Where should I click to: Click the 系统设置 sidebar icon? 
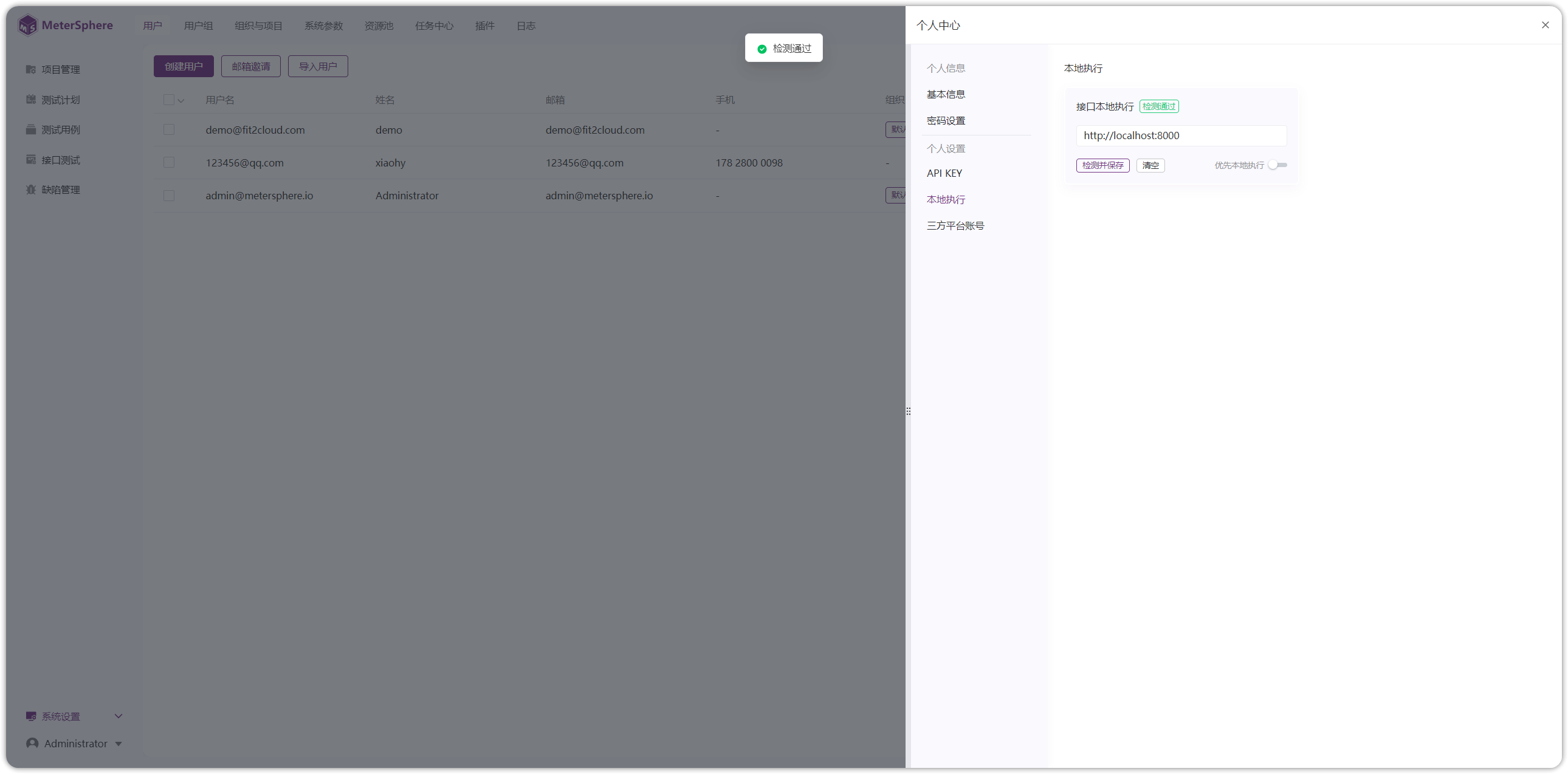[x=31, y=716]
